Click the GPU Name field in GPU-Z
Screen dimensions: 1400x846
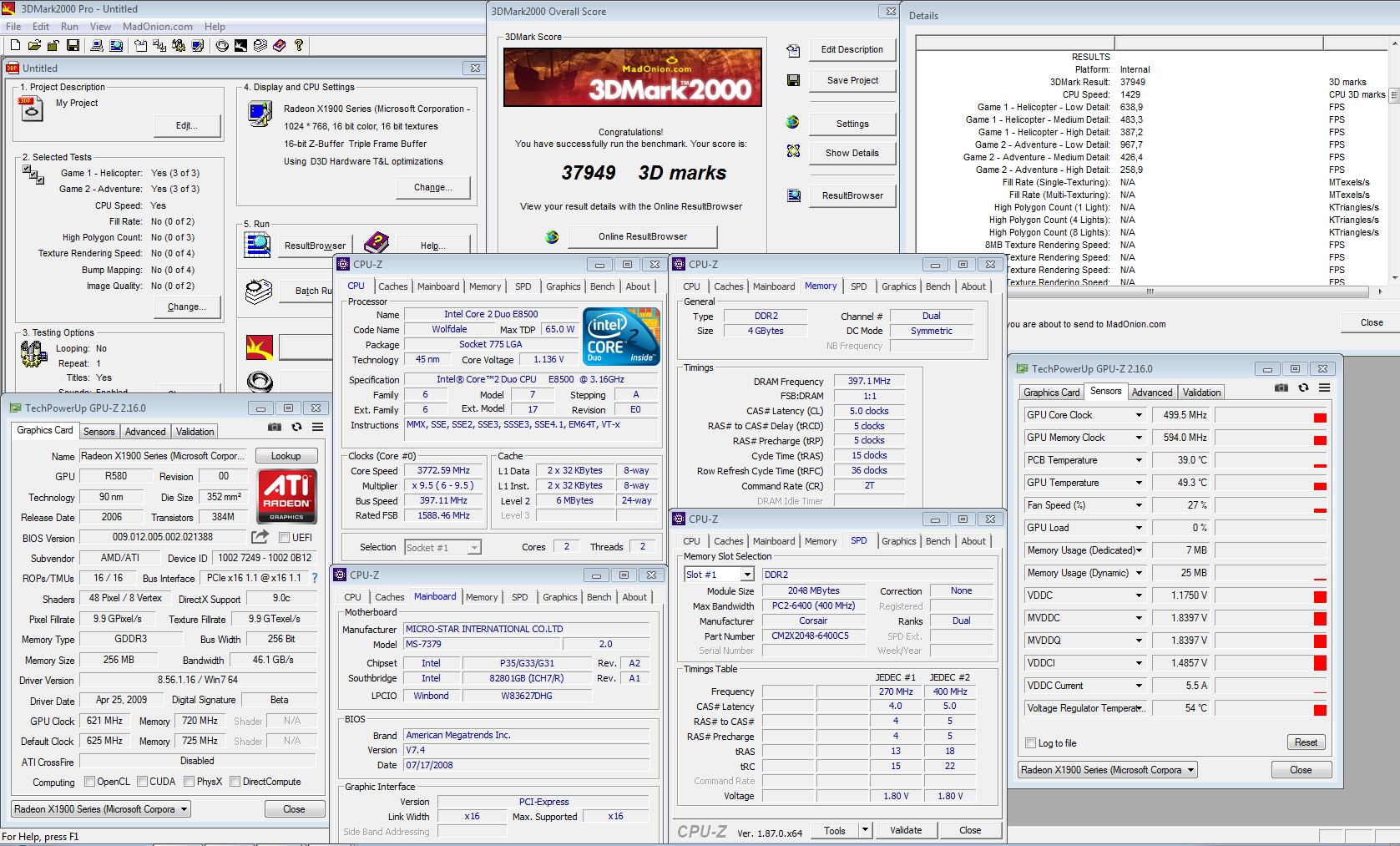[x=164, y=456]
